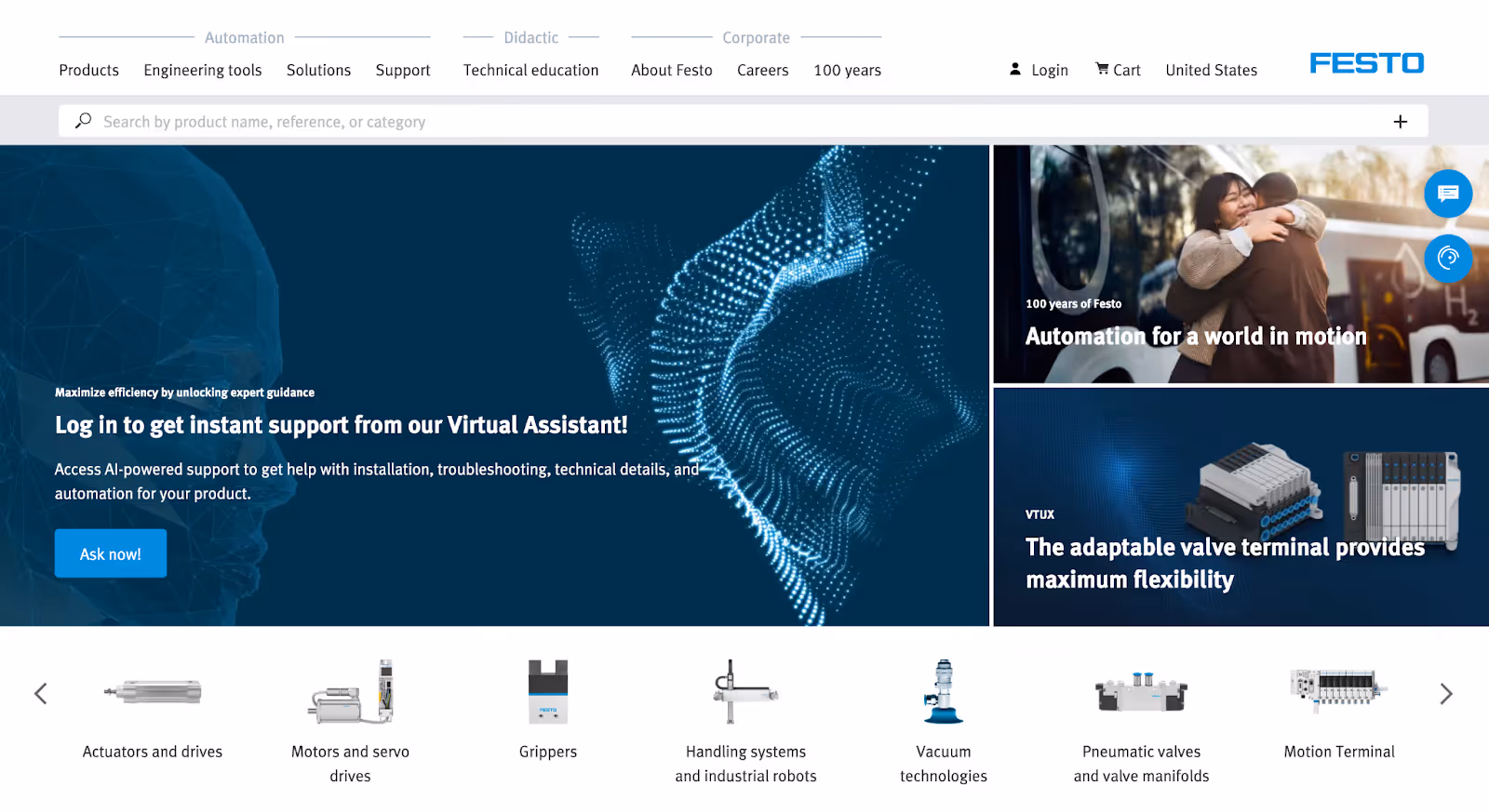Open the 100 years menu item

click(x=848, y=71)
